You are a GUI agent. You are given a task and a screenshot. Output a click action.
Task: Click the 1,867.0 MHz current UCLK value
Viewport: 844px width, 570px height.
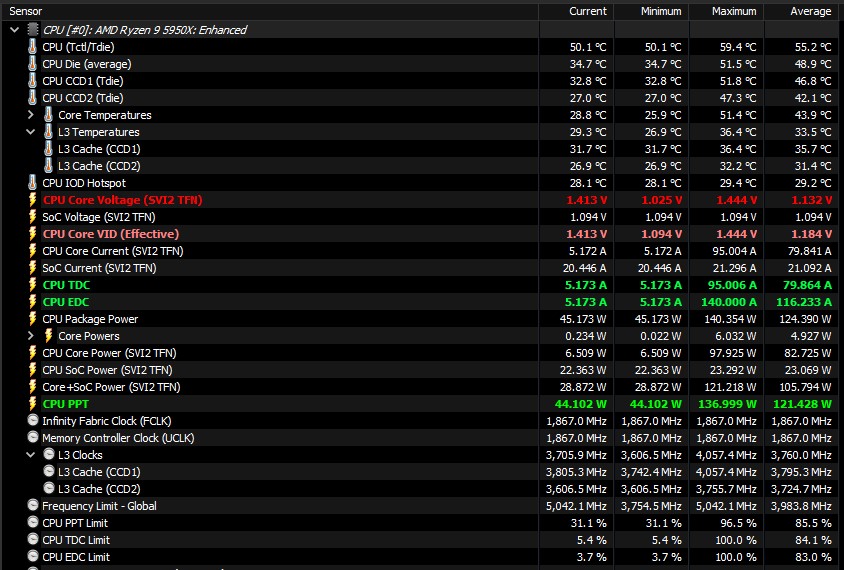(x=576, y=438)
